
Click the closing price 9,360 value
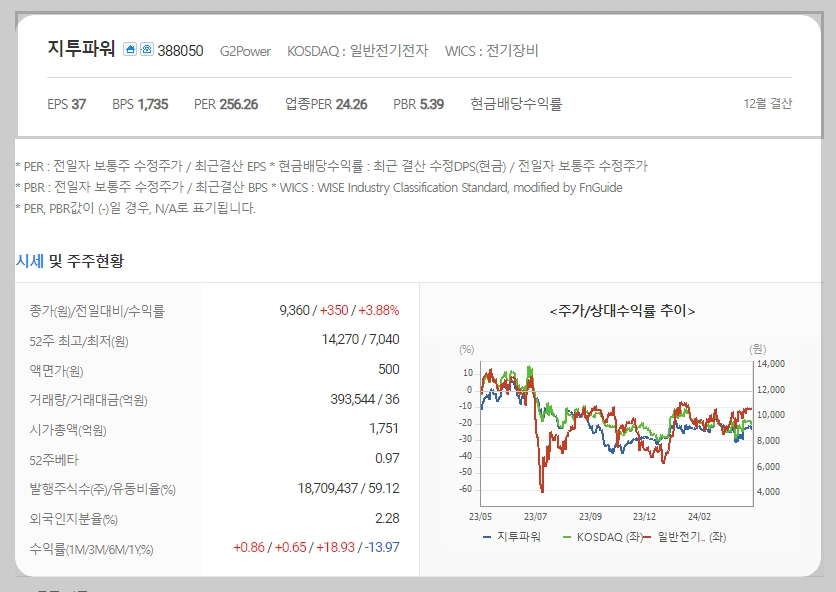[x=294, y=310]
